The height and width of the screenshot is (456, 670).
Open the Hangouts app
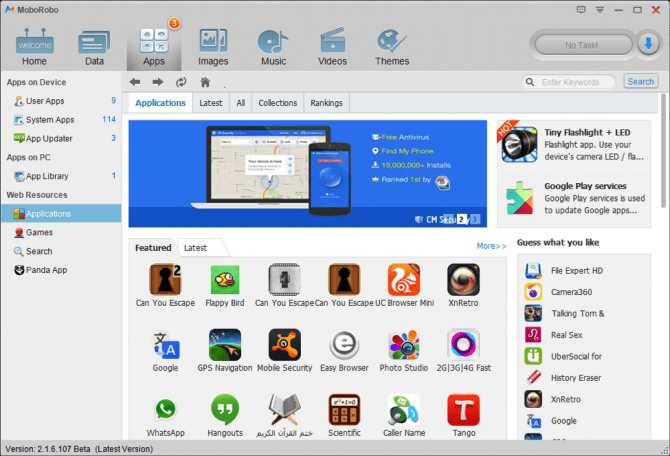click(x=225, y=415)
